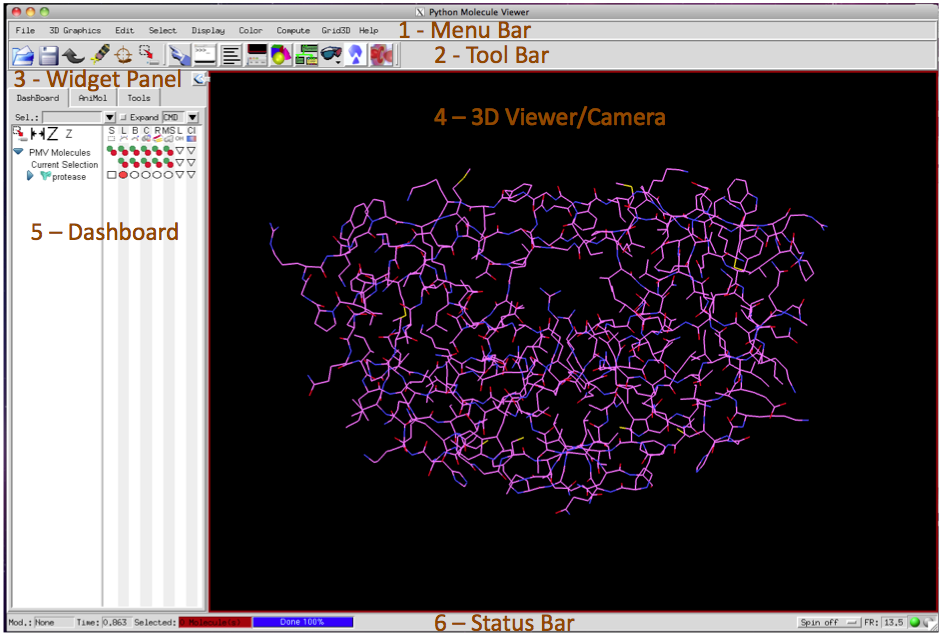Open the read molecule folder icon
944x638 pixels.
pyautogui.click(x=23, y=55)
